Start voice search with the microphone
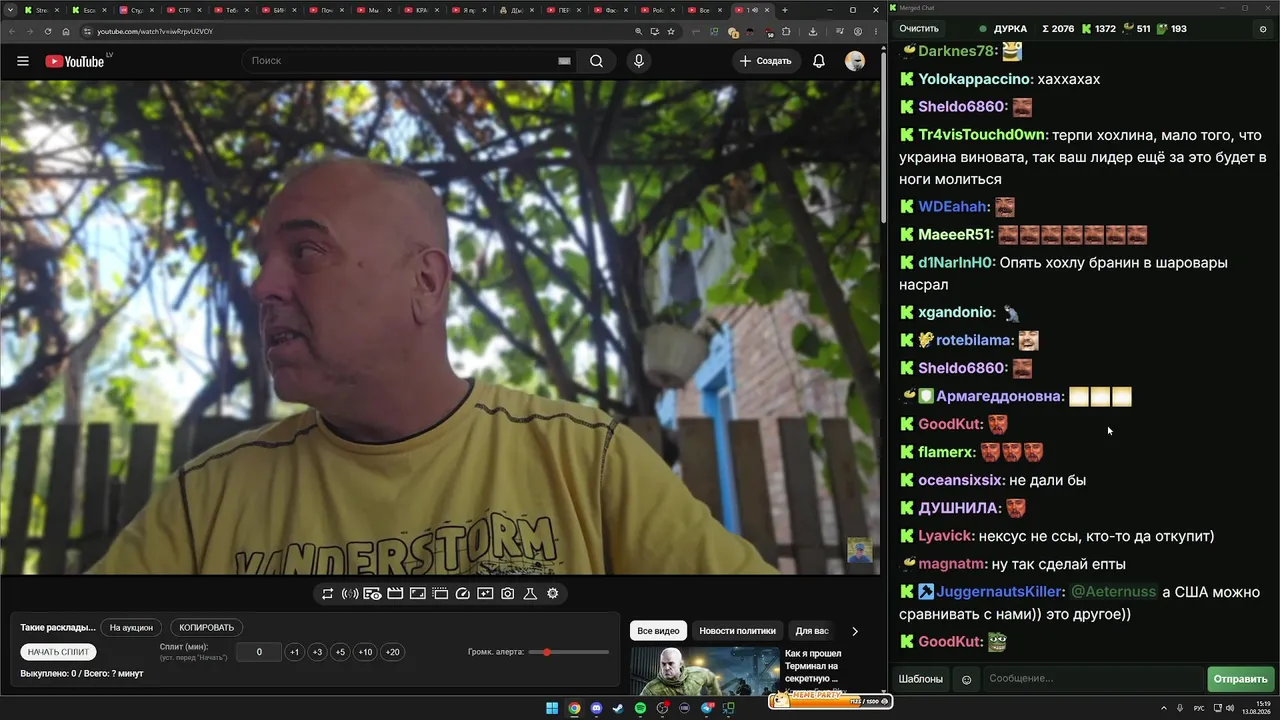This screenshot has width=1280, height=720. point(639,61)
